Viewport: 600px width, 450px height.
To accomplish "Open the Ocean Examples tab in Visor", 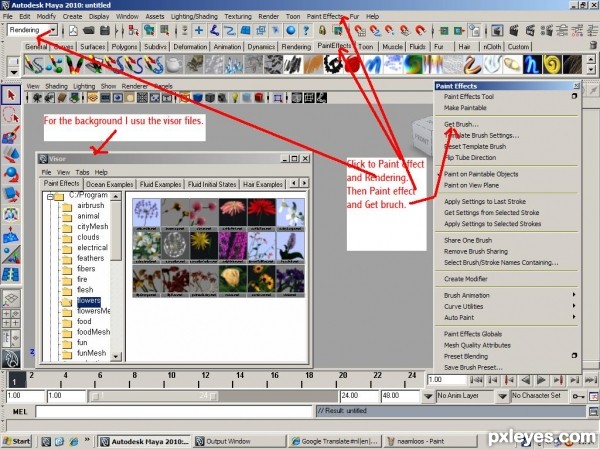I will coord(109,184).
